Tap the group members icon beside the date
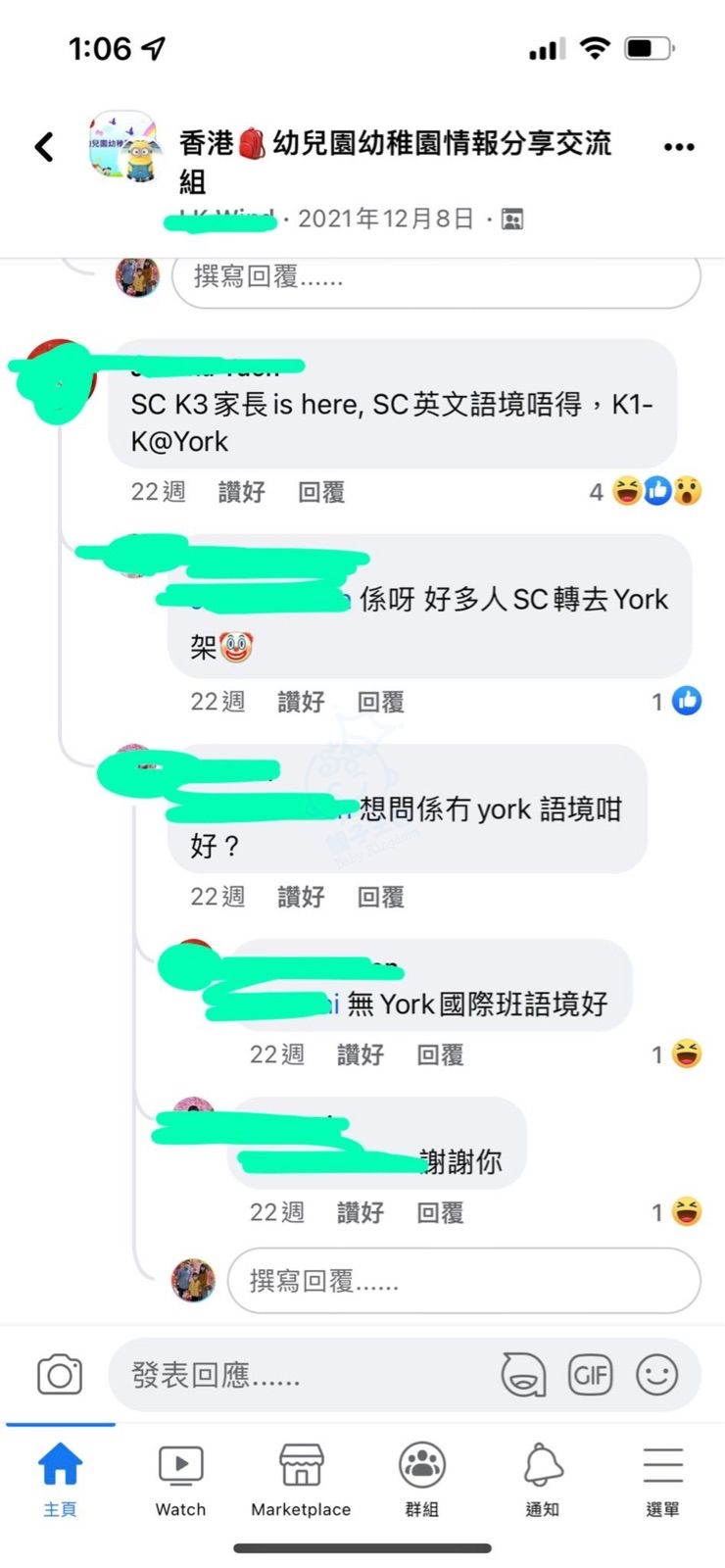 pos(512,219)
